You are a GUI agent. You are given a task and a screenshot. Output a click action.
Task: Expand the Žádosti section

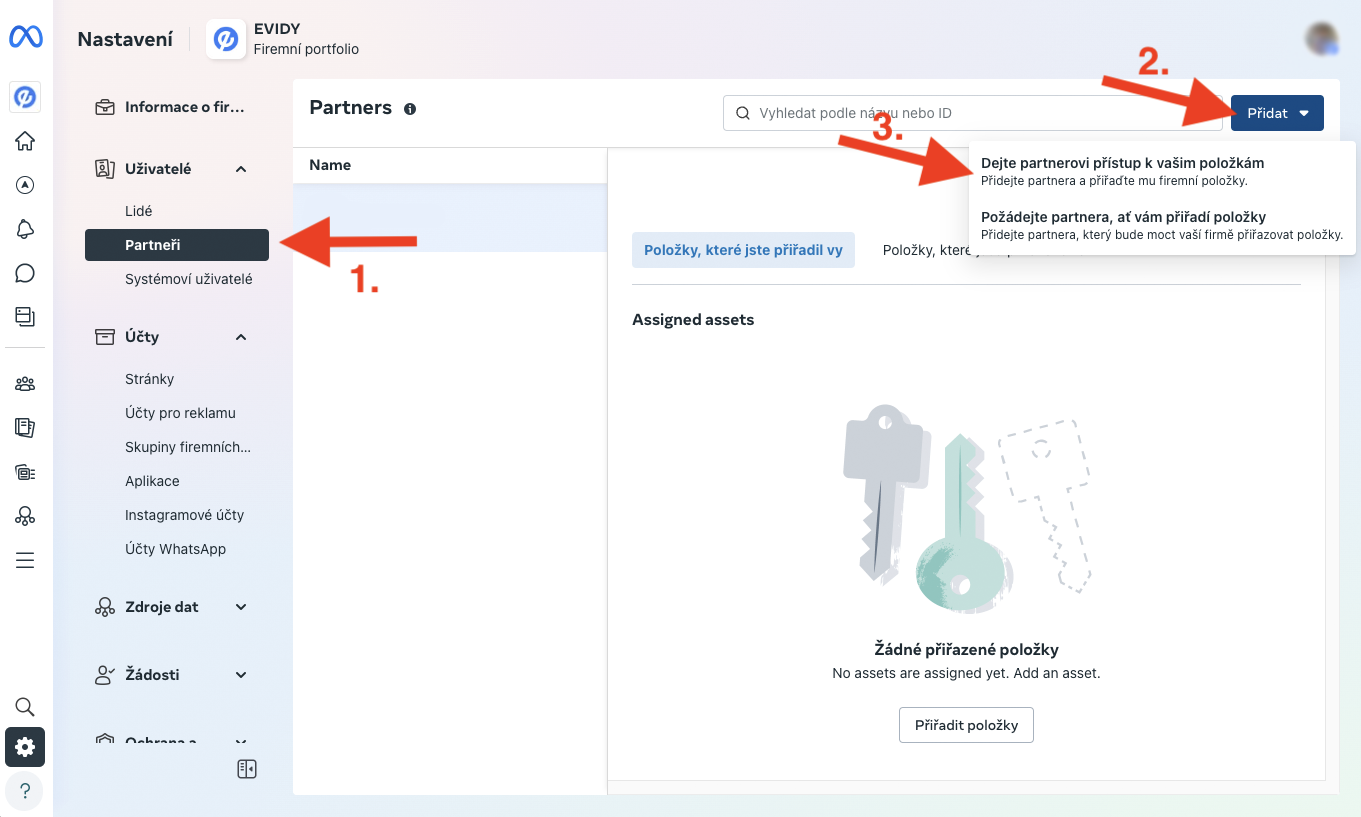(x=241, y=675)
